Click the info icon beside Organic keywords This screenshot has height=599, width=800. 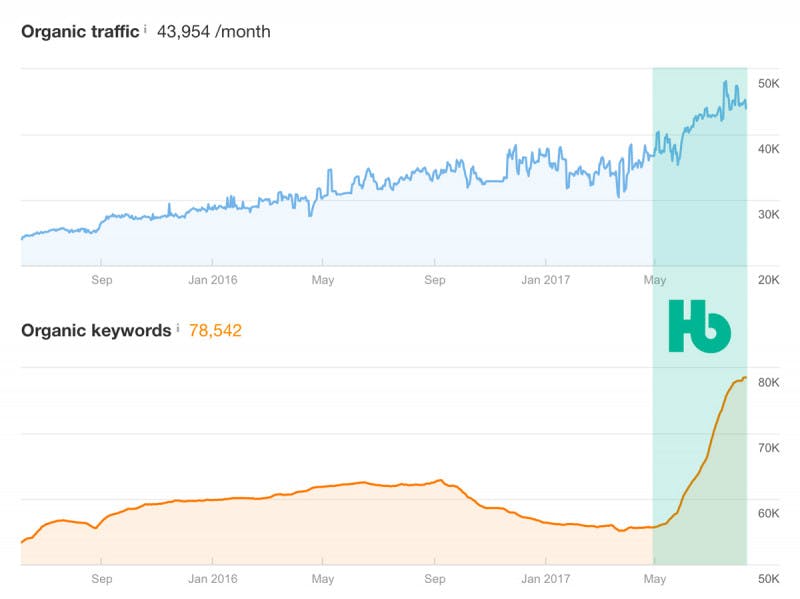point(178,328)
